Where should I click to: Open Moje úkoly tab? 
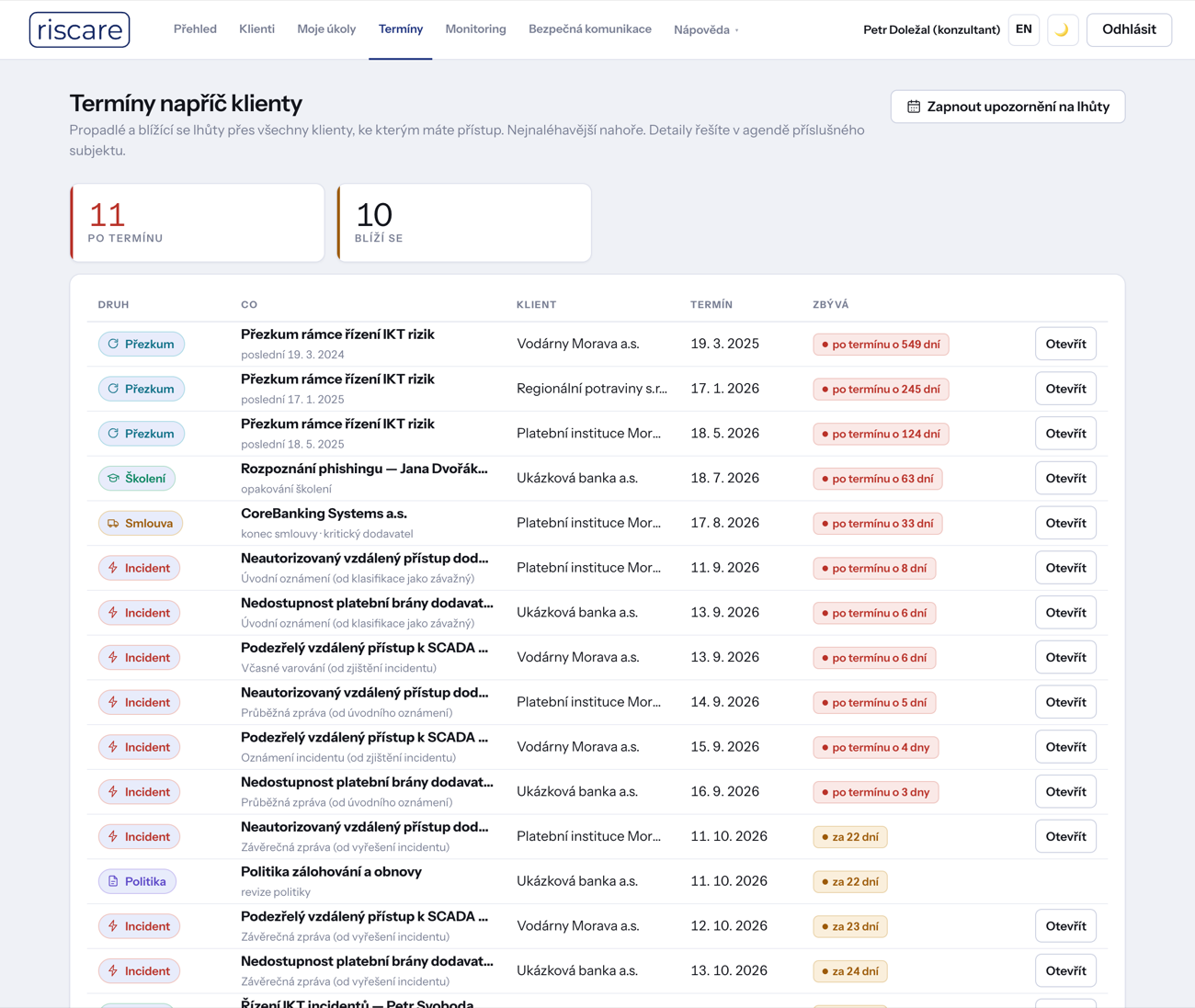pos(326,29)
